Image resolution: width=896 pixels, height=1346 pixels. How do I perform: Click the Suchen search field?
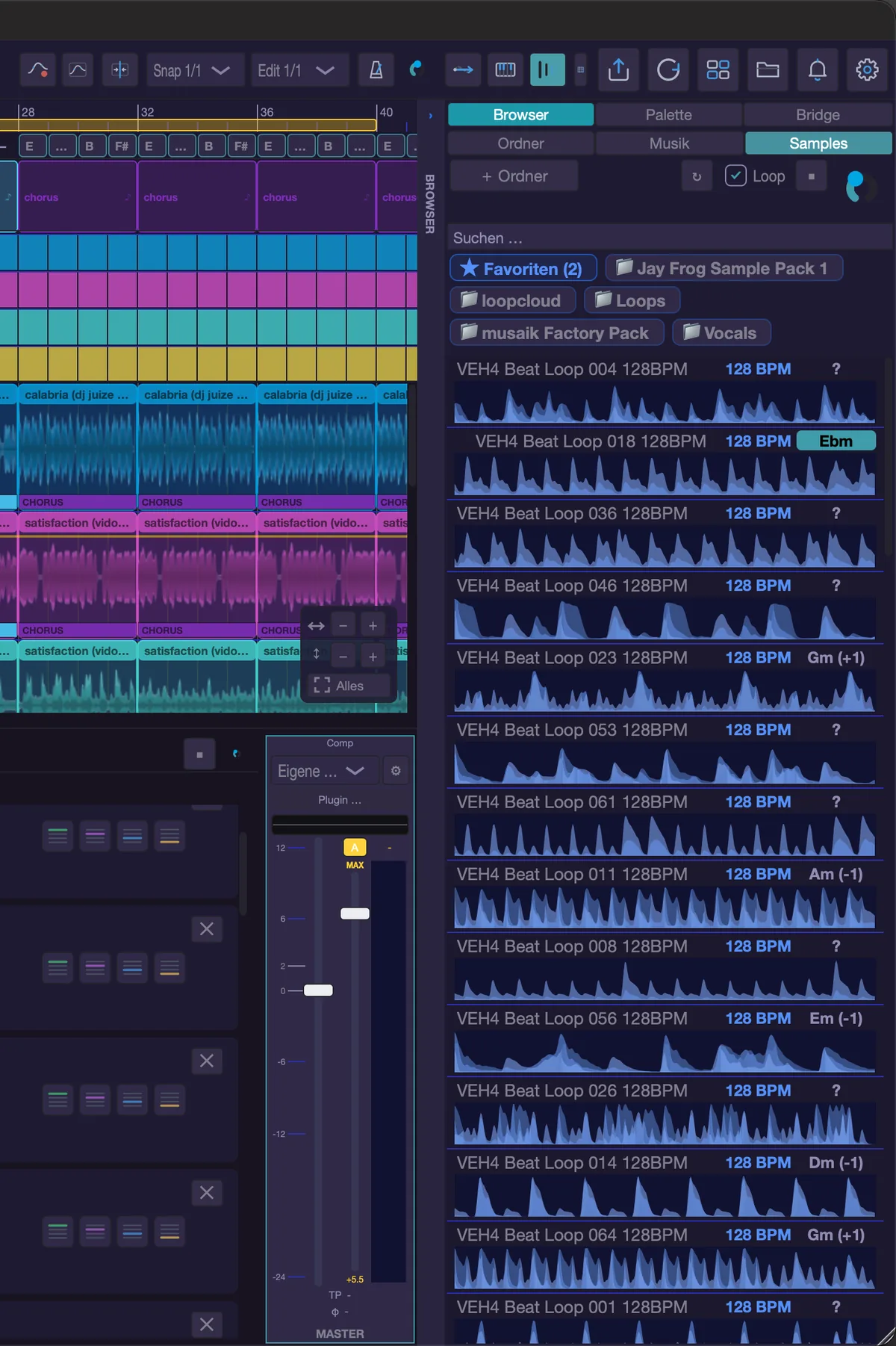pyautogui.click(x=669, y=238)
